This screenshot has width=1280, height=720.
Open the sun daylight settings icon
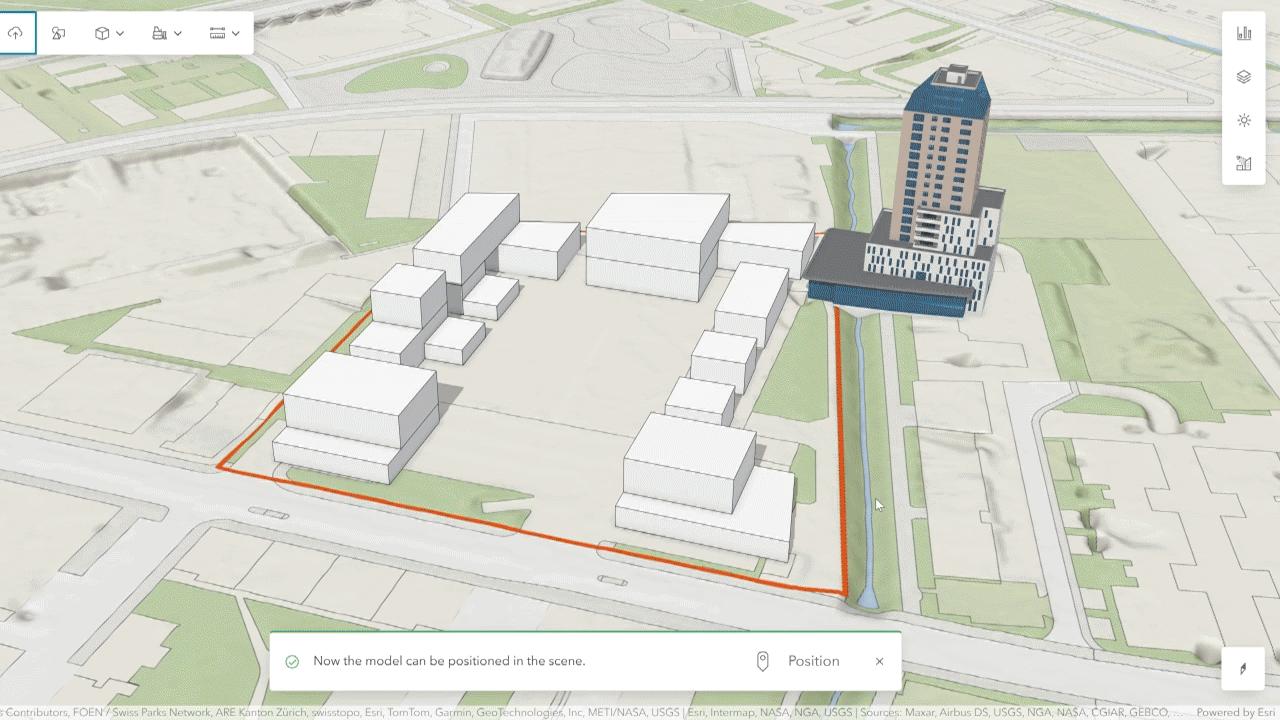pos(1244,120)
